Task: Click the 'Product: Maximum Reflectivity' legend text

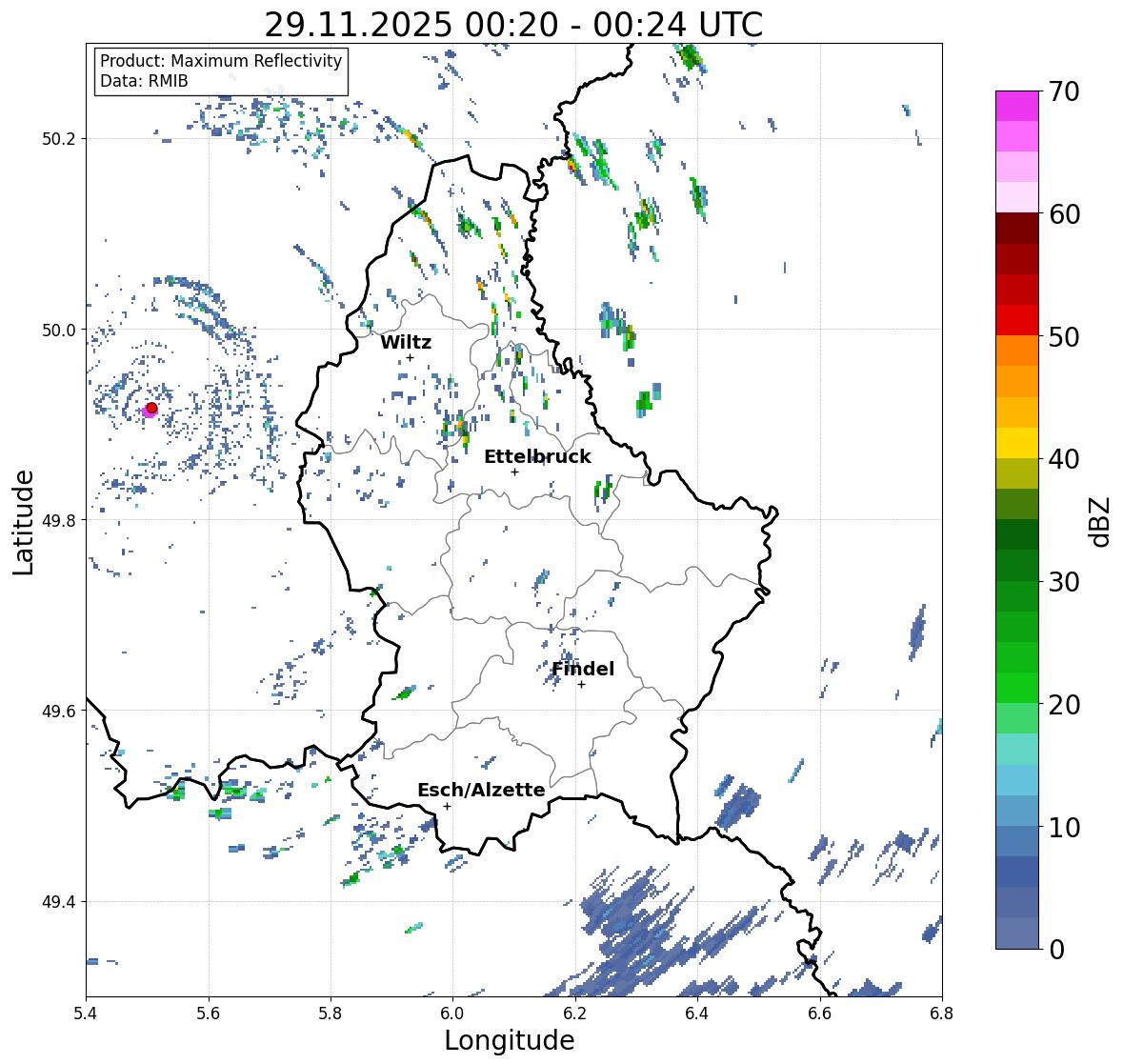Action: tap(221, 61)
